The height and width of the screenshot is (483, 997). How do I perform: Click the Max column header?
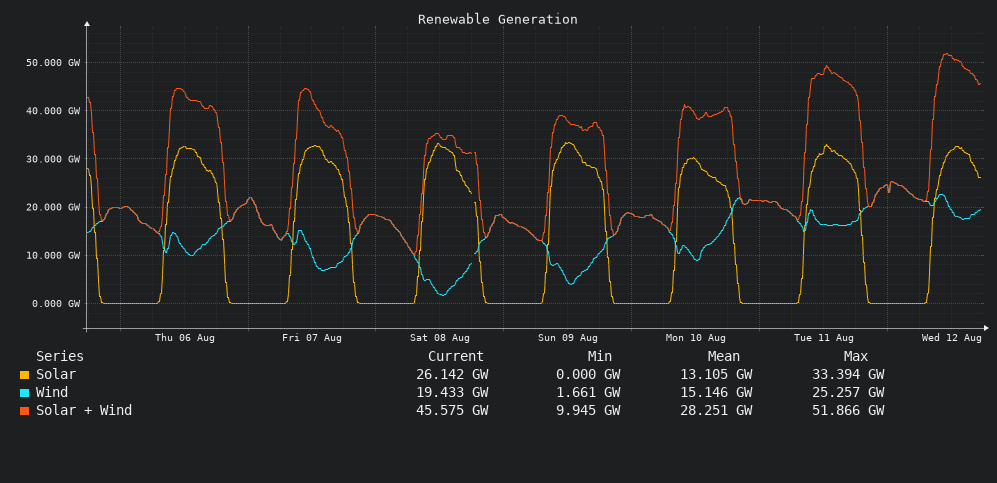point(856,357)
